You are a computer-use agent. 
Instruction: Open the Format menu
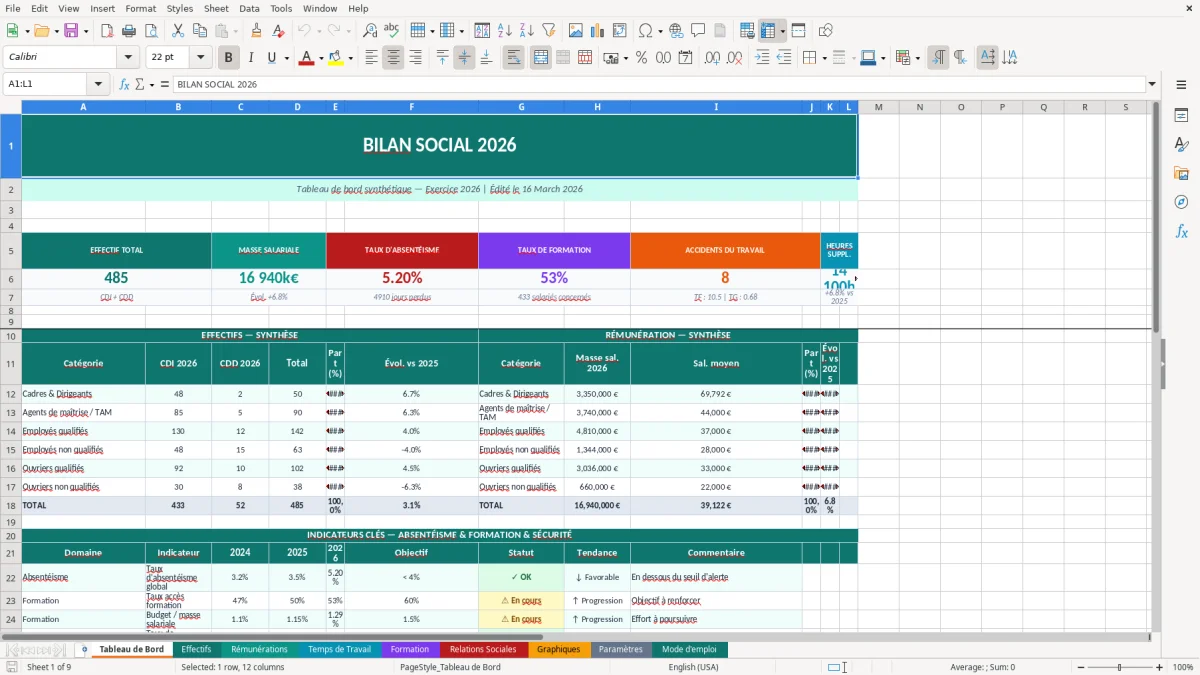coord(141,8)
